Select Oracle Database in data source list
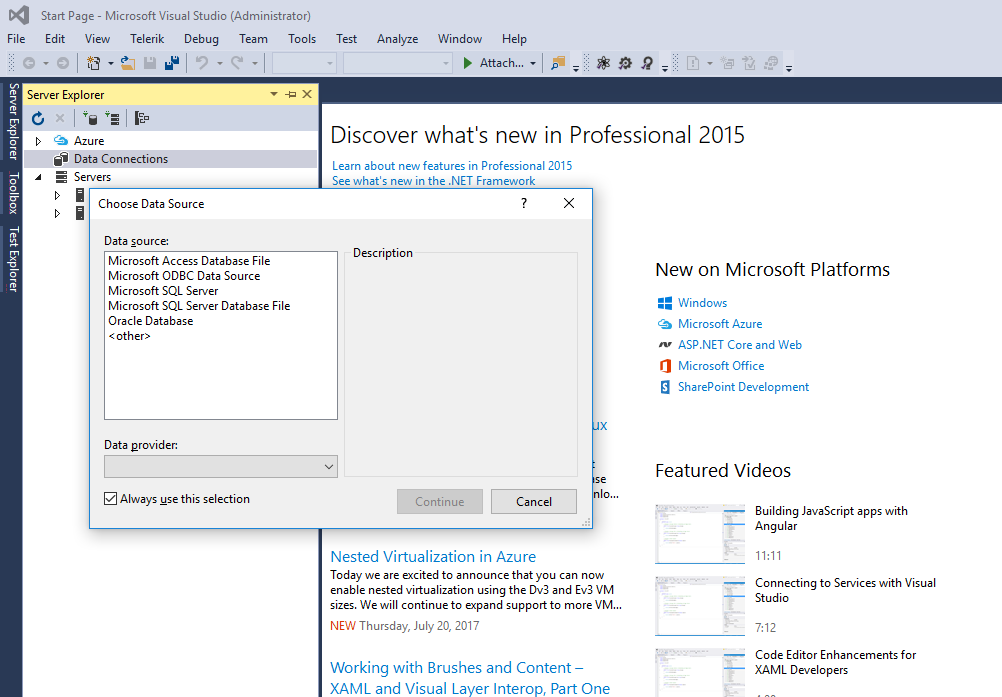The image size is (1002, 697). pos(151,321)
